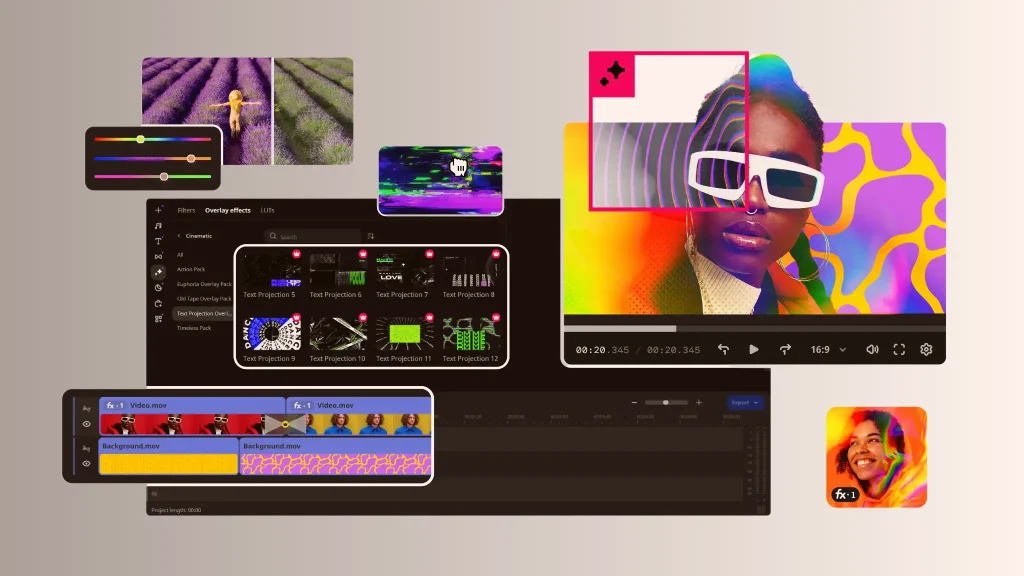Select the Old Tape Overlay Pack
Image resolution: width=1024 pixels, height=576 pixels.
tap(203, 298)
